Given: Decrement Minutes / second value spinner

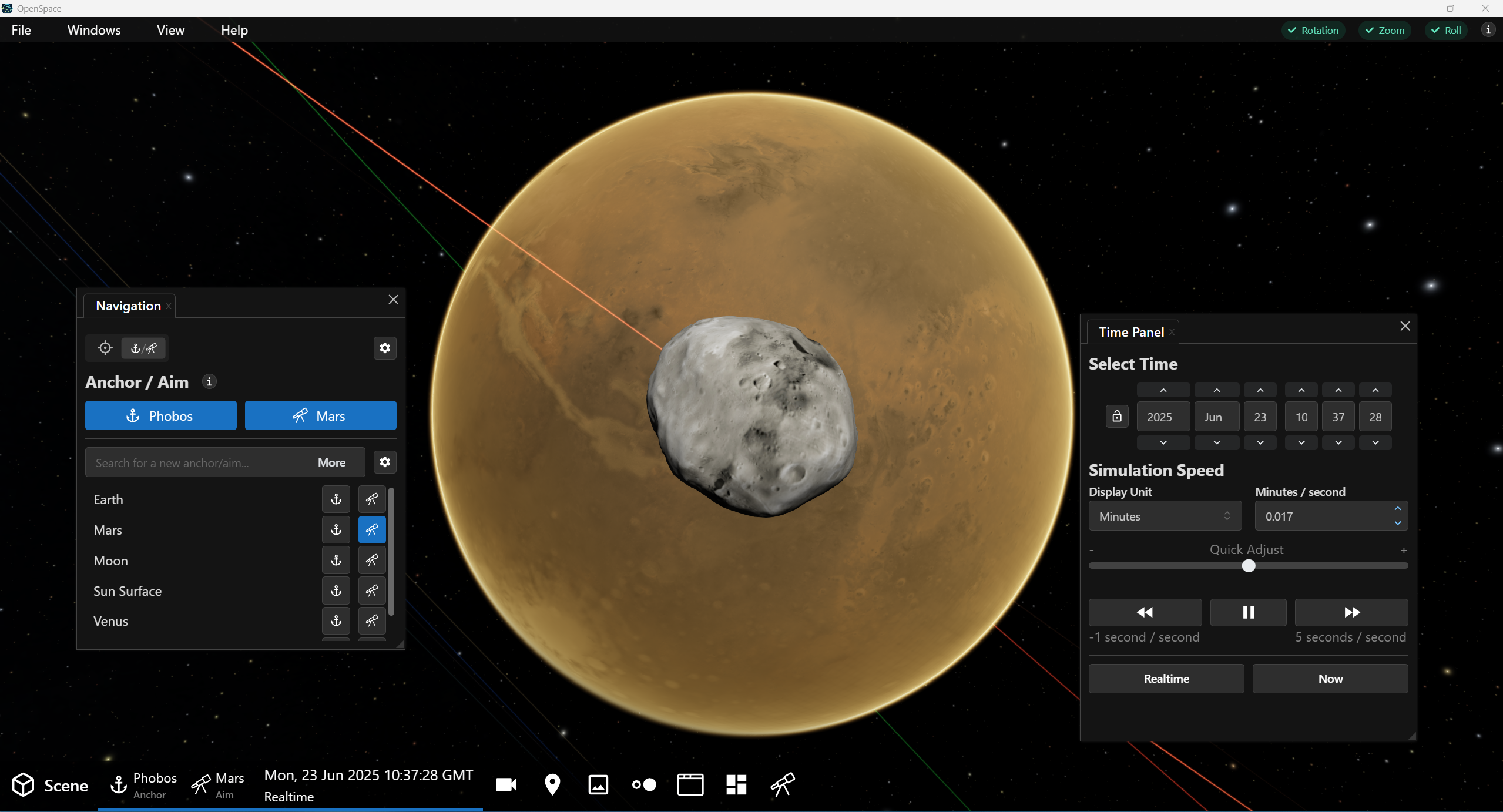Looking at the screenshot, I should click(1398, 523).
